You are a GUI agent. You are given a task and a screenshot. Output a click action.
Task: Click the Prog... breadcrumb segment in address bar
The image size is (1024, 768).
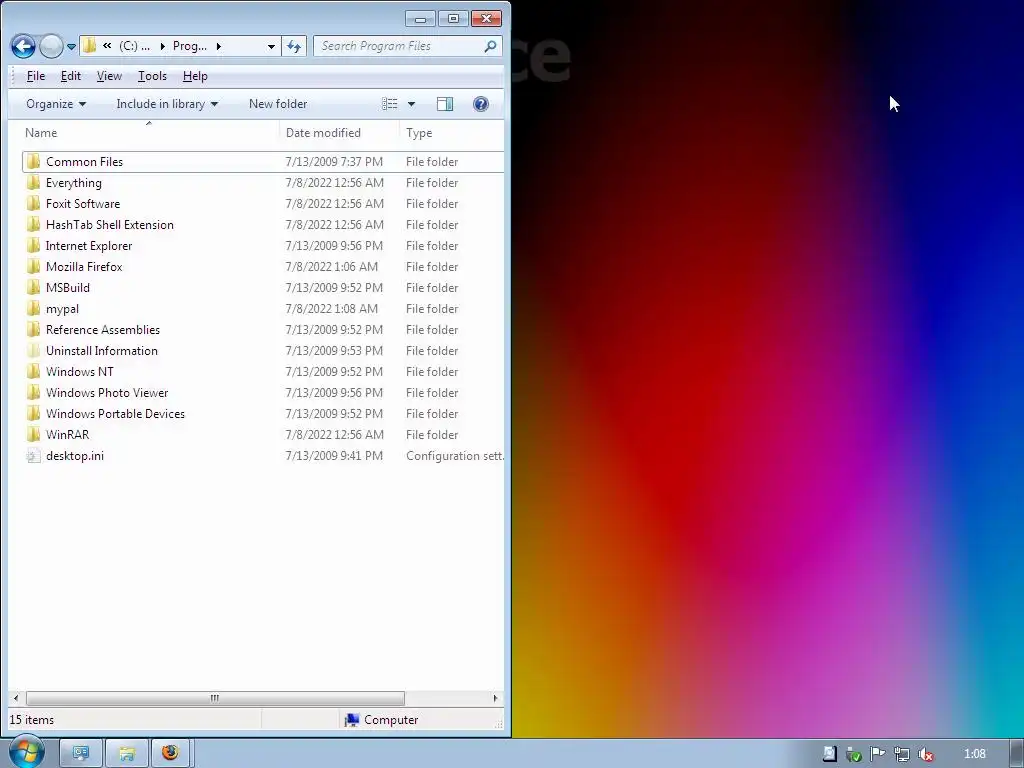[189, 46]
